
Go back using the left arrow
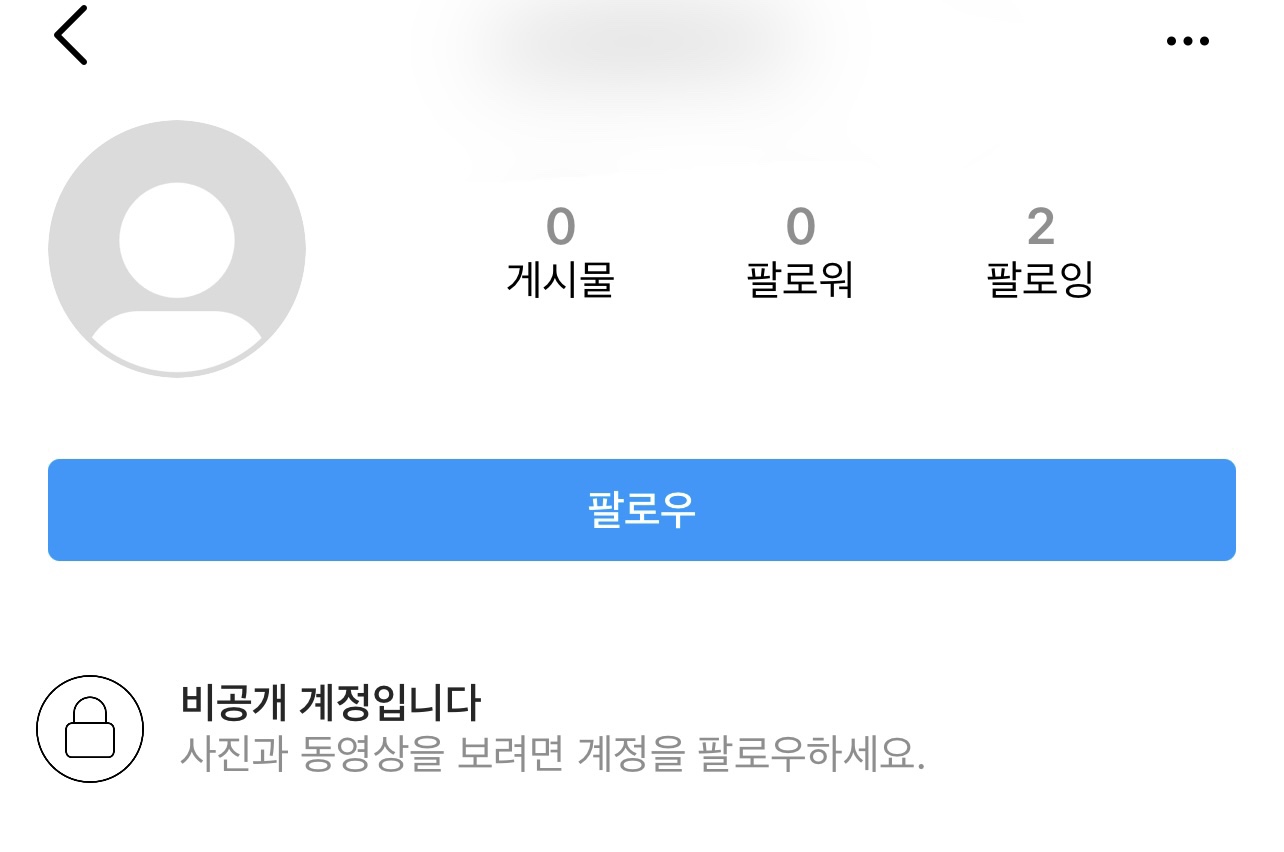click(70, 36)
